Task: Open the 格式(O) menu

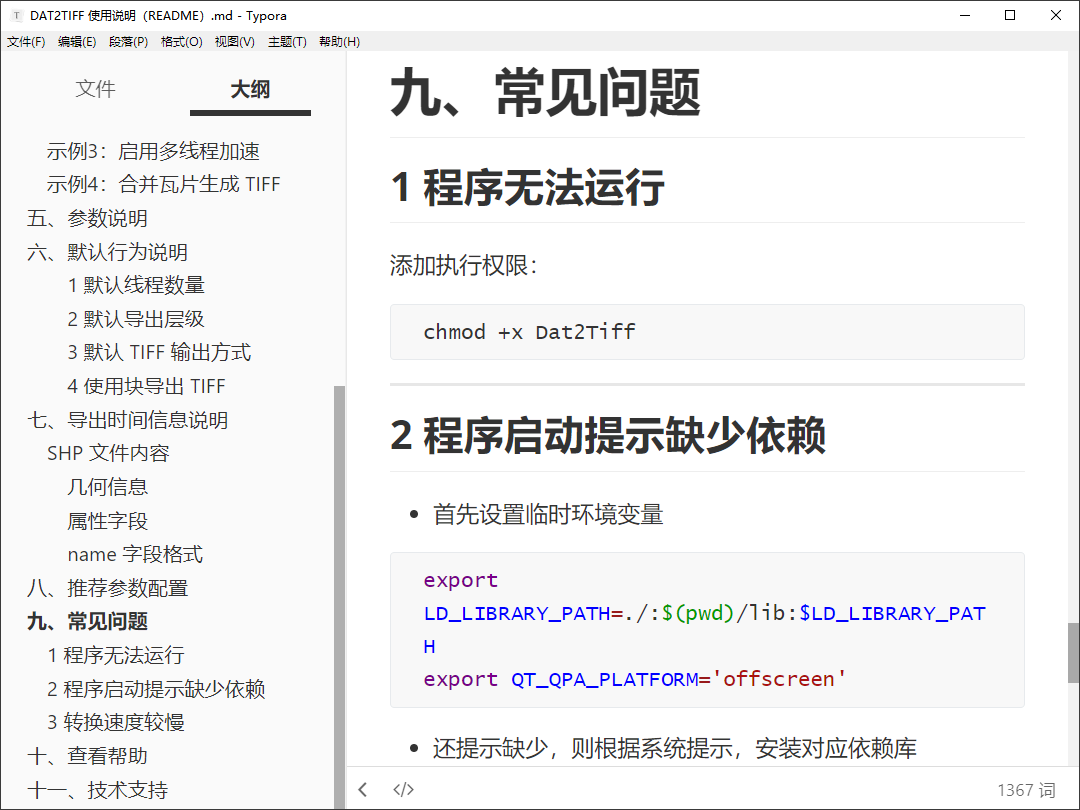Action: click(x=181, y=42)
